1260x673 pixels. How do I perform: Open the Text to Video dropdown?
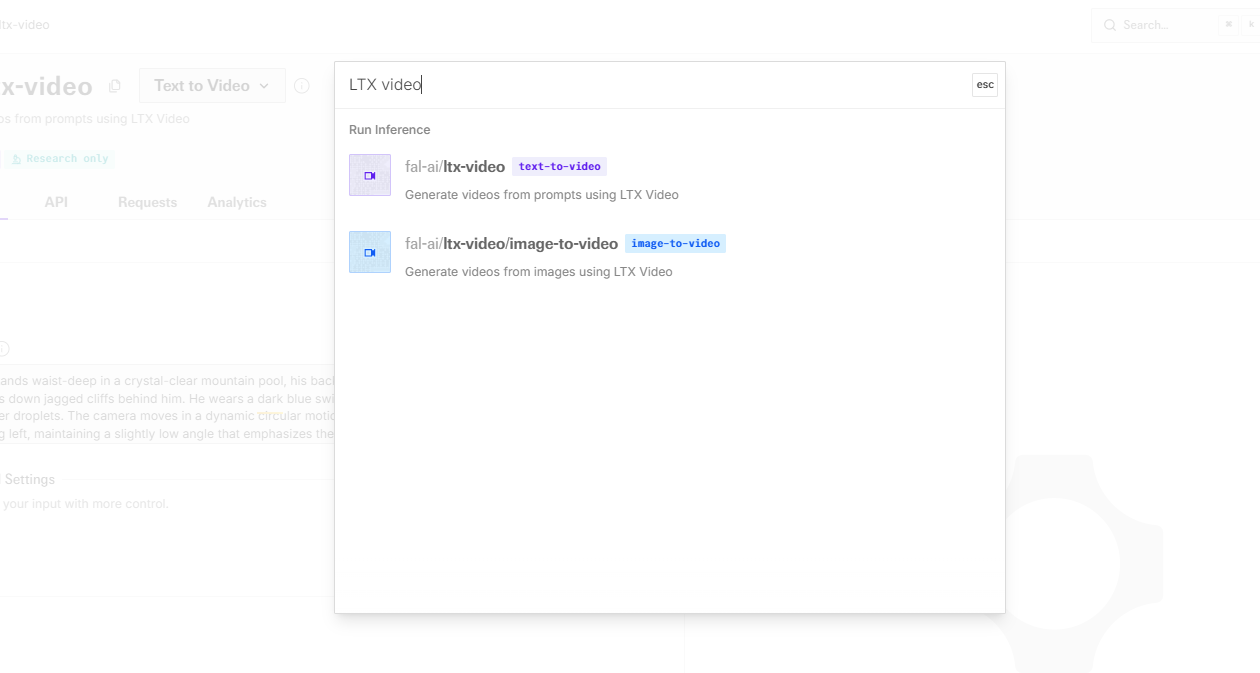click(x=212, y=86)
